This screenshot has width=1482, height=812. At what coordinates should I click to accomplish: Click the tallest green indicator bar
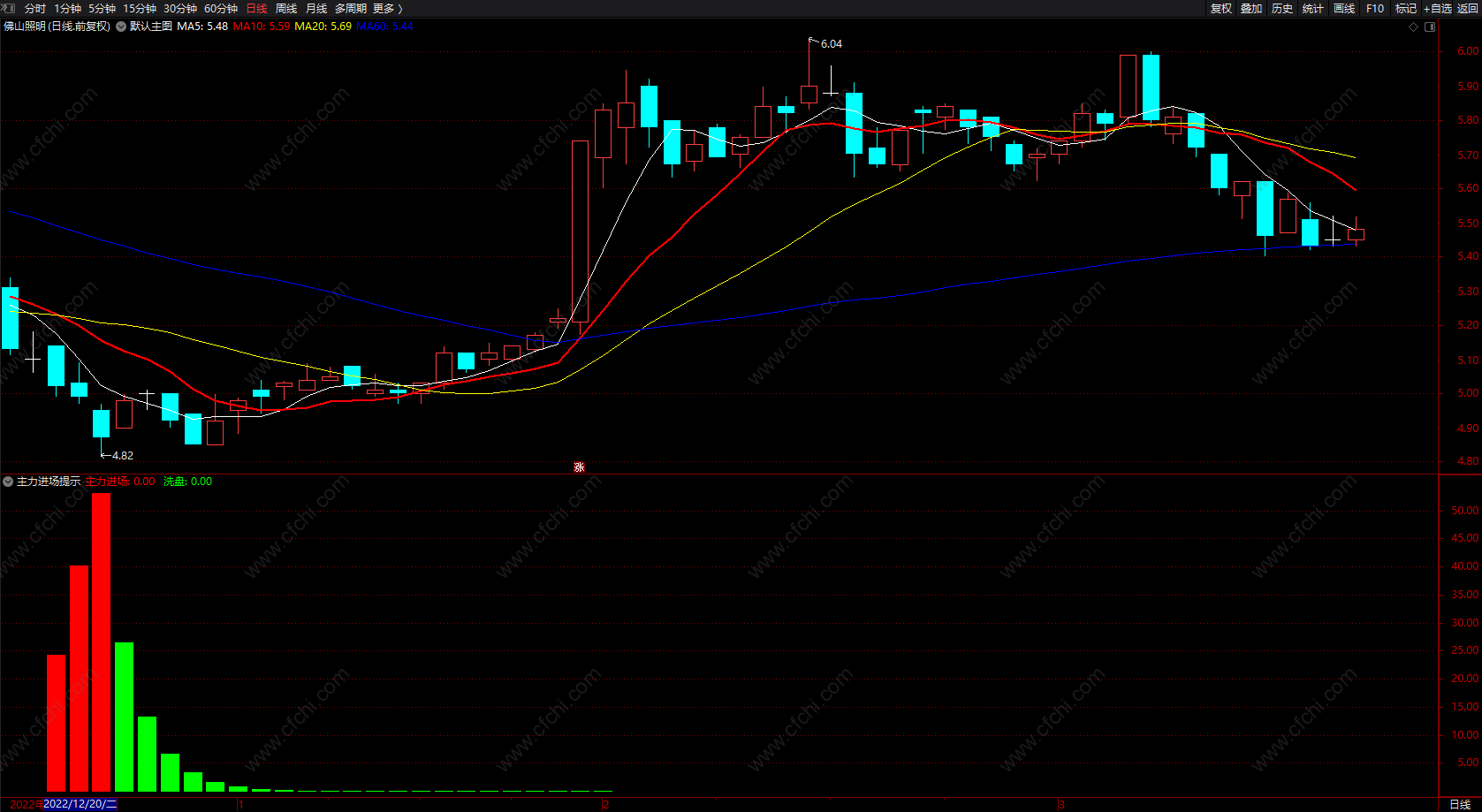124,717
